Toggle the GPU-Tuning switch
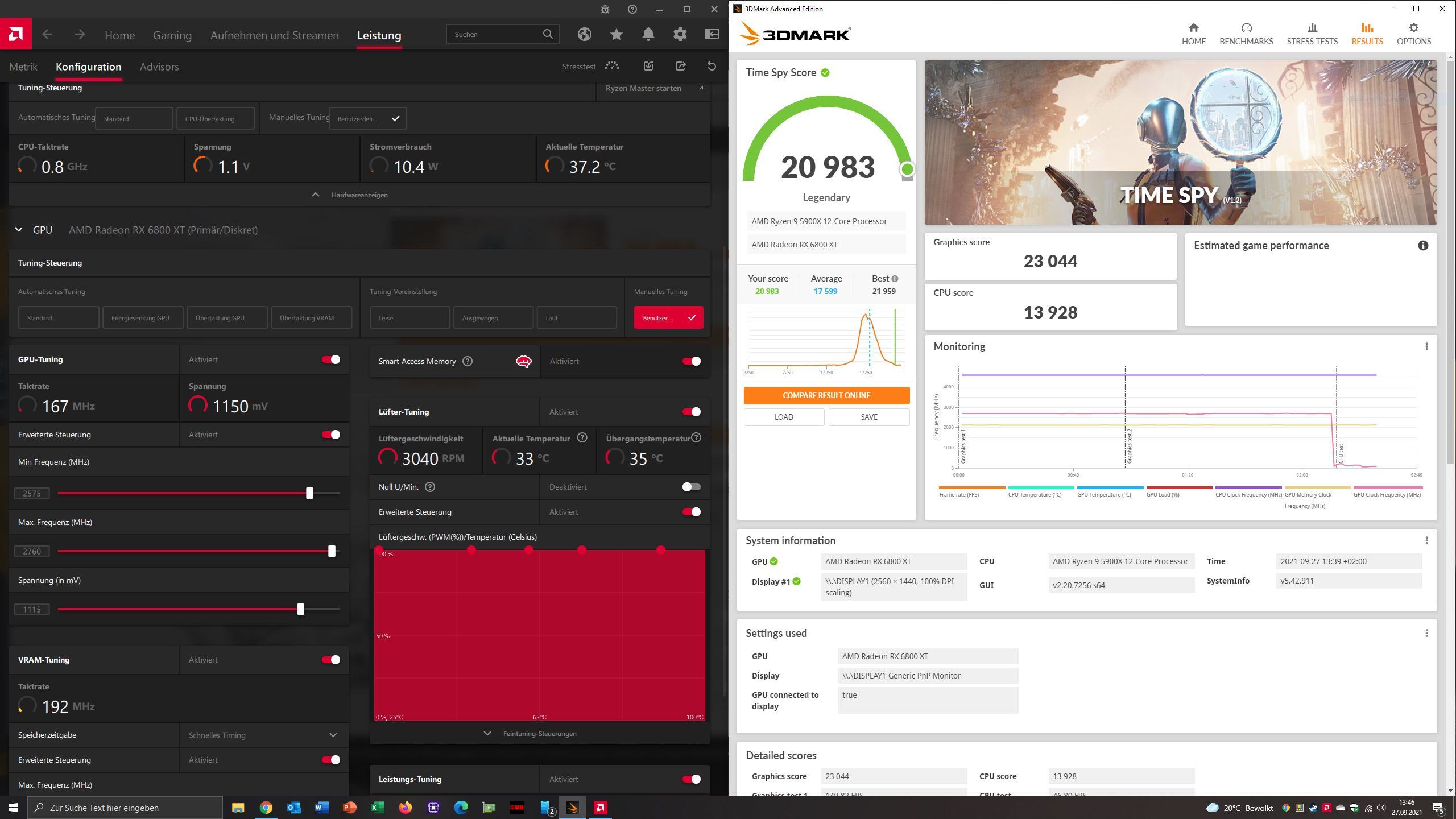This screenshot has width=1456, height=819. (330, 359)
